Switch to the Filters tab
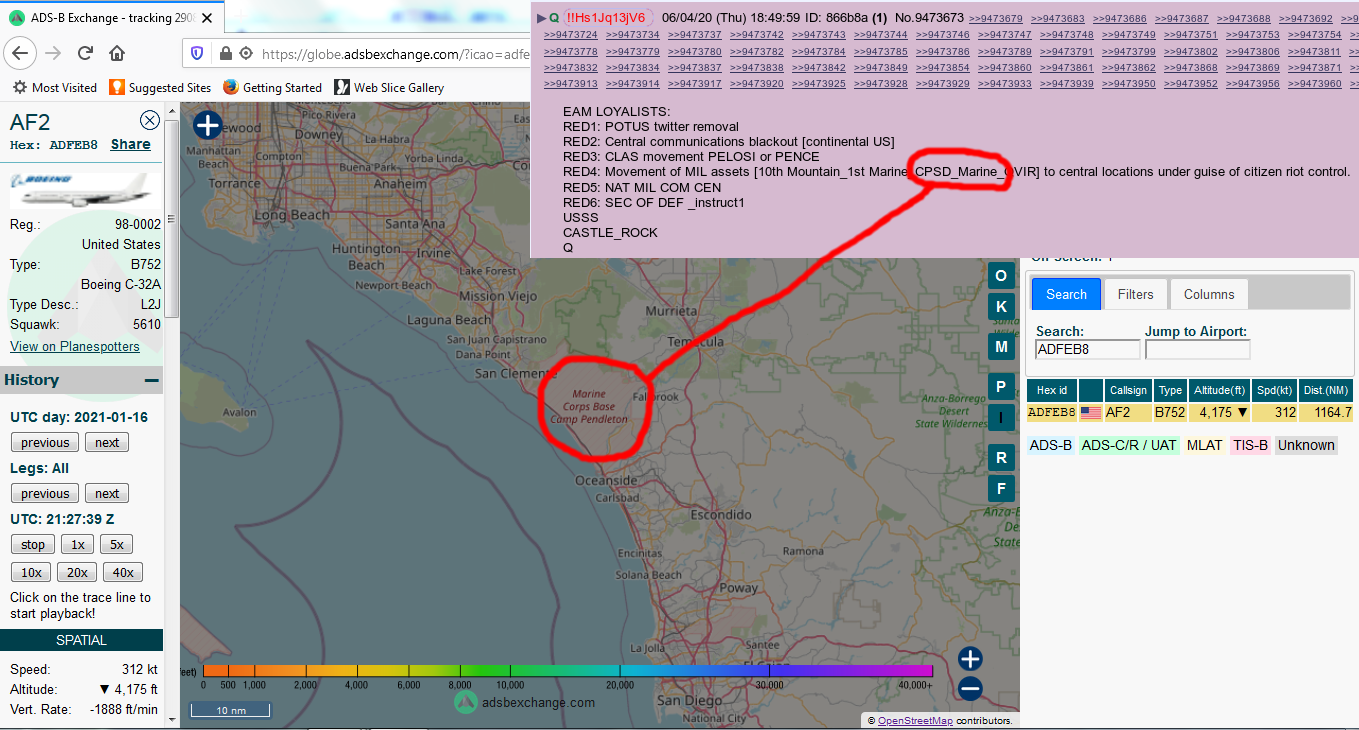The height and width of the screenshot is (730, 1359). point(1135,294)
